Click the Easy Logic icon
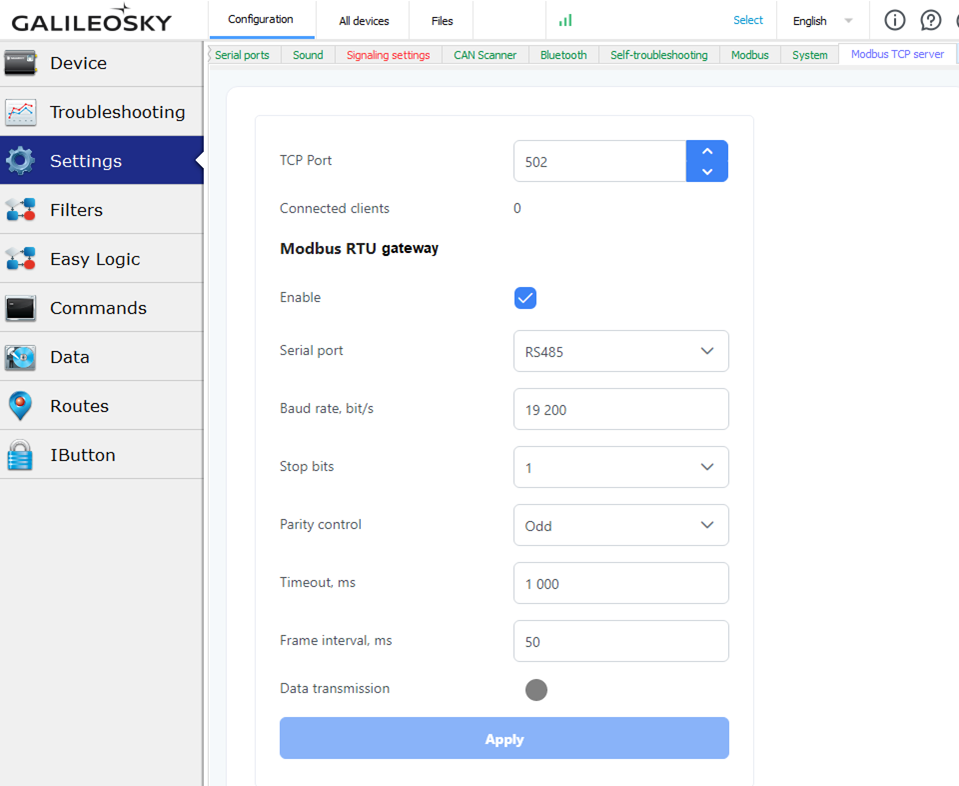Viewport: 959px width, 786px height. (x=21, y=259)
